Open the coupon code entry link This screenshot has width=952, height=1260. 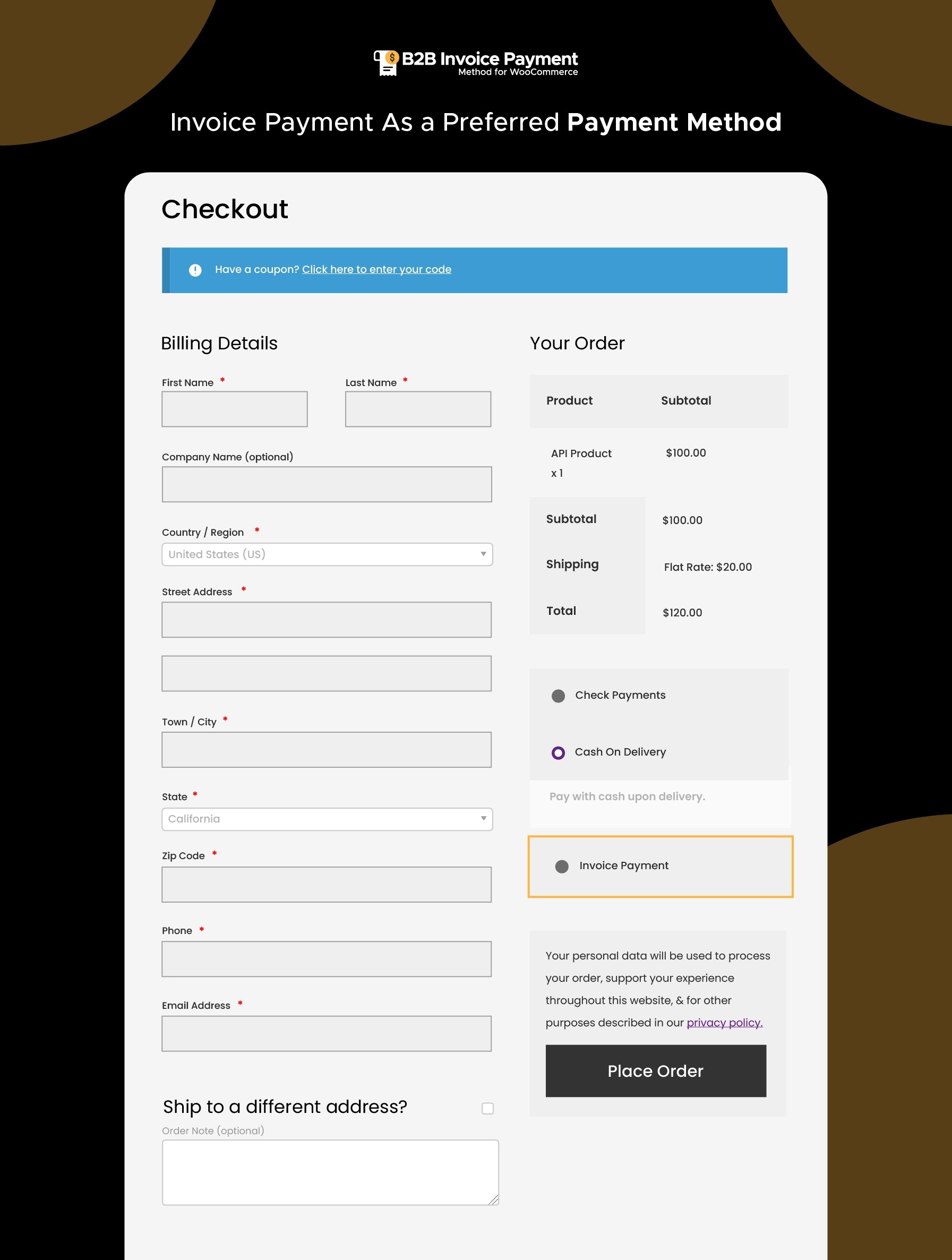coord(376,269)
